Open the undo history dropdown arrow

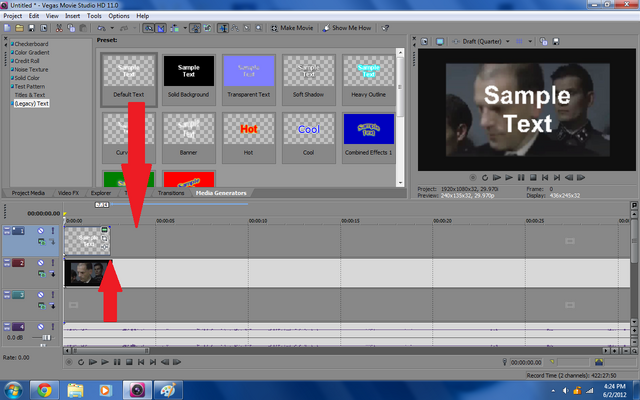tap(112, 28)
